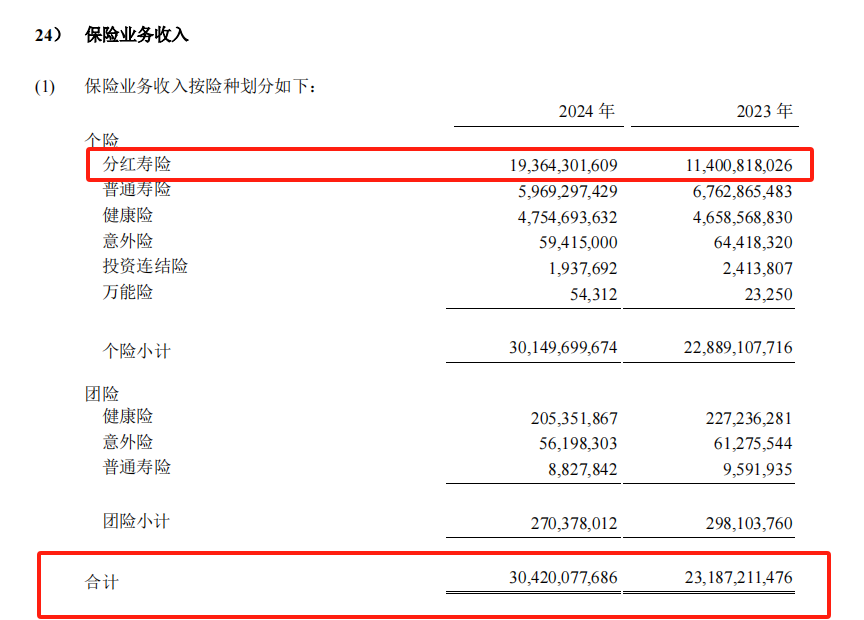This screenshot has height=620, width=864.
Task: Click the value 4,658,568,830
Action: pyautogui.click(x=743, y=217)
